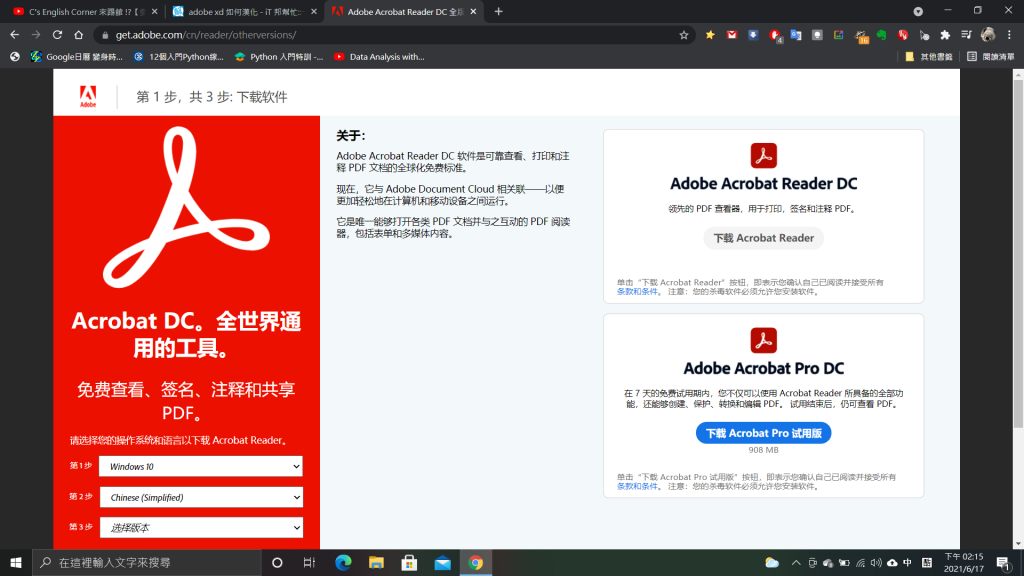The width and height of the screenshot is (1024, 576).
Task: Open 条款和条件 link in Reader card
Action: point(637,292)
